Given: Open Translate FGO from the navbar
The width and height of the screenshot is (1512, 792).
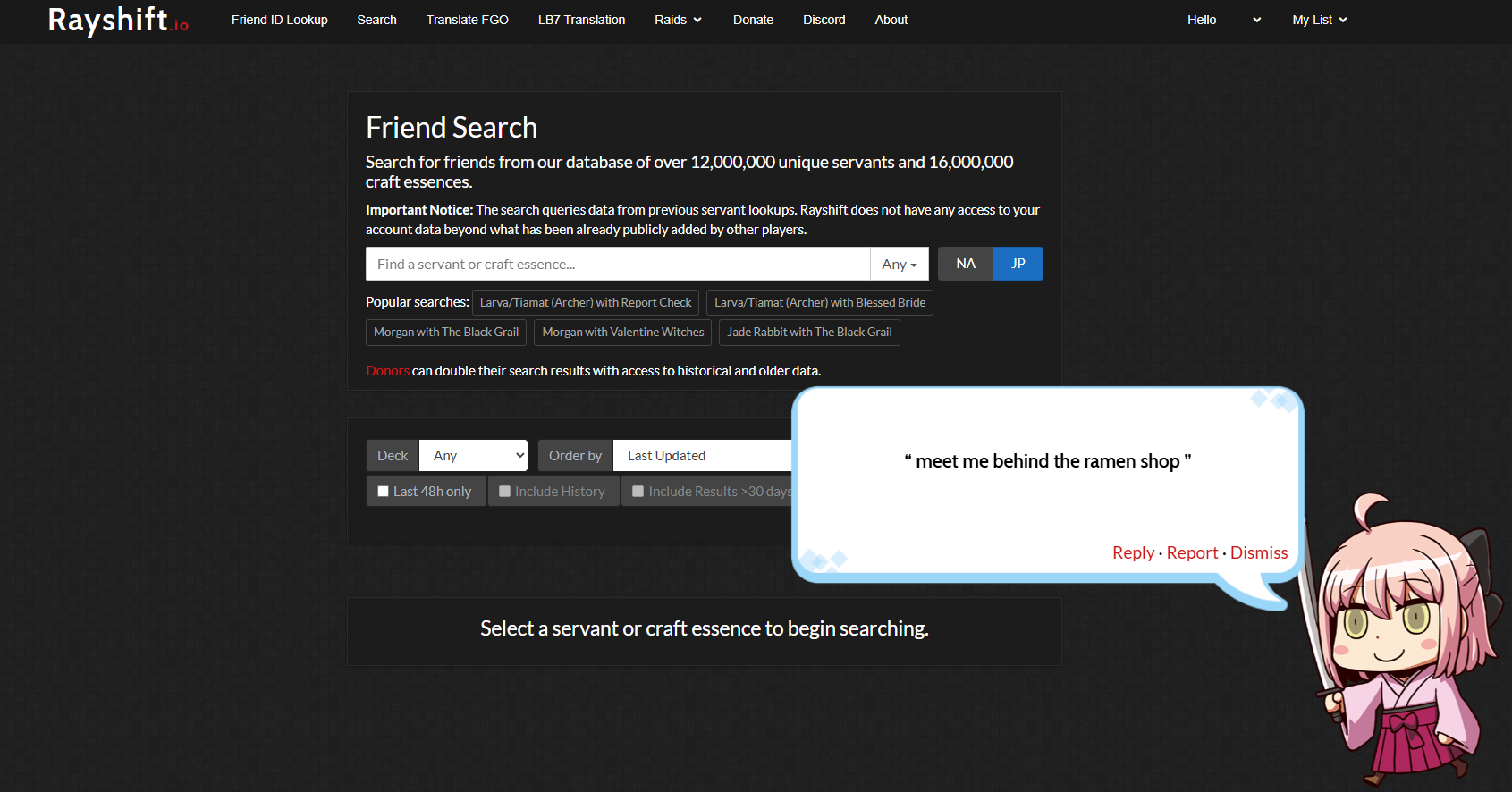Looking at the screenshot, I should tap(468, 20).
